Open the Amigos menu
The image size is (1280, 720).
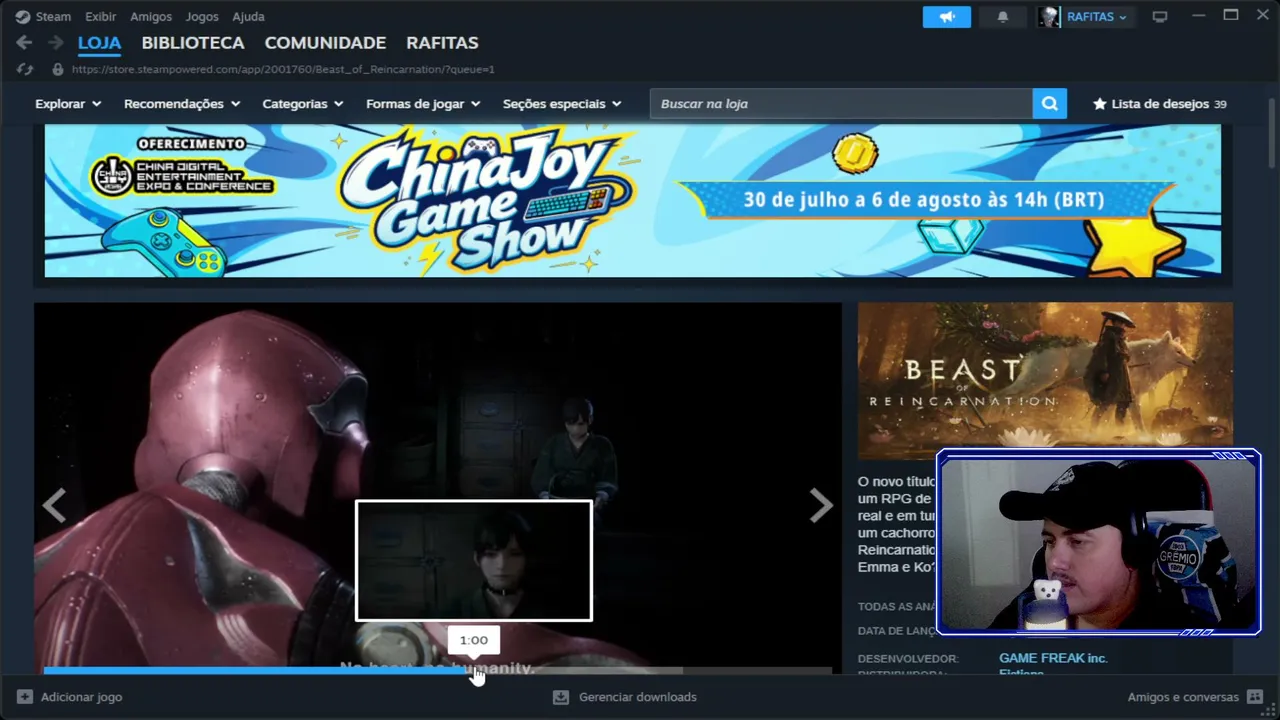tap(151, 17)
